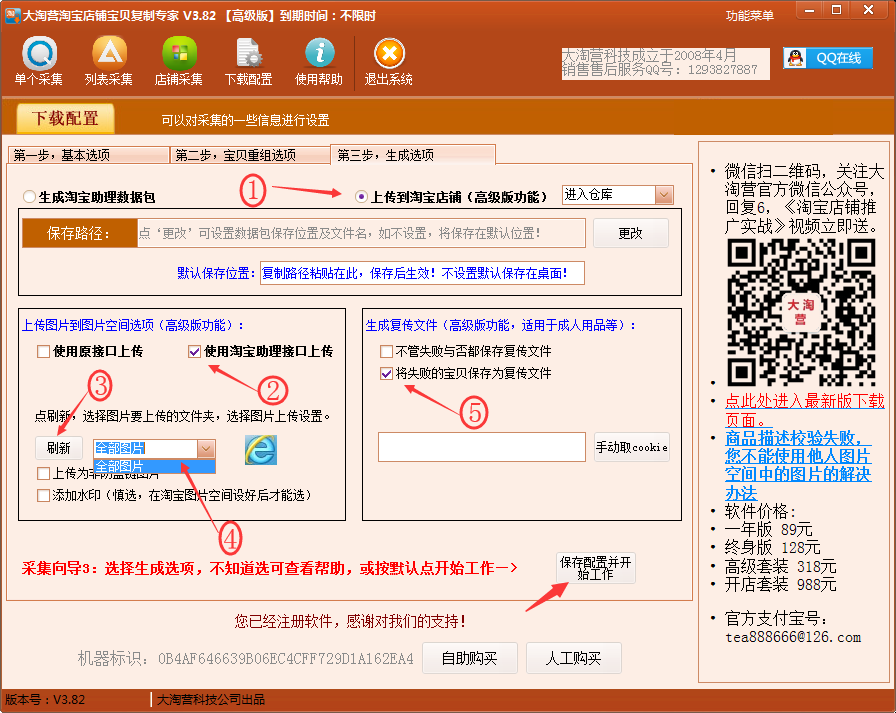Click the 机器标识 machine ID text

(246, 659)
